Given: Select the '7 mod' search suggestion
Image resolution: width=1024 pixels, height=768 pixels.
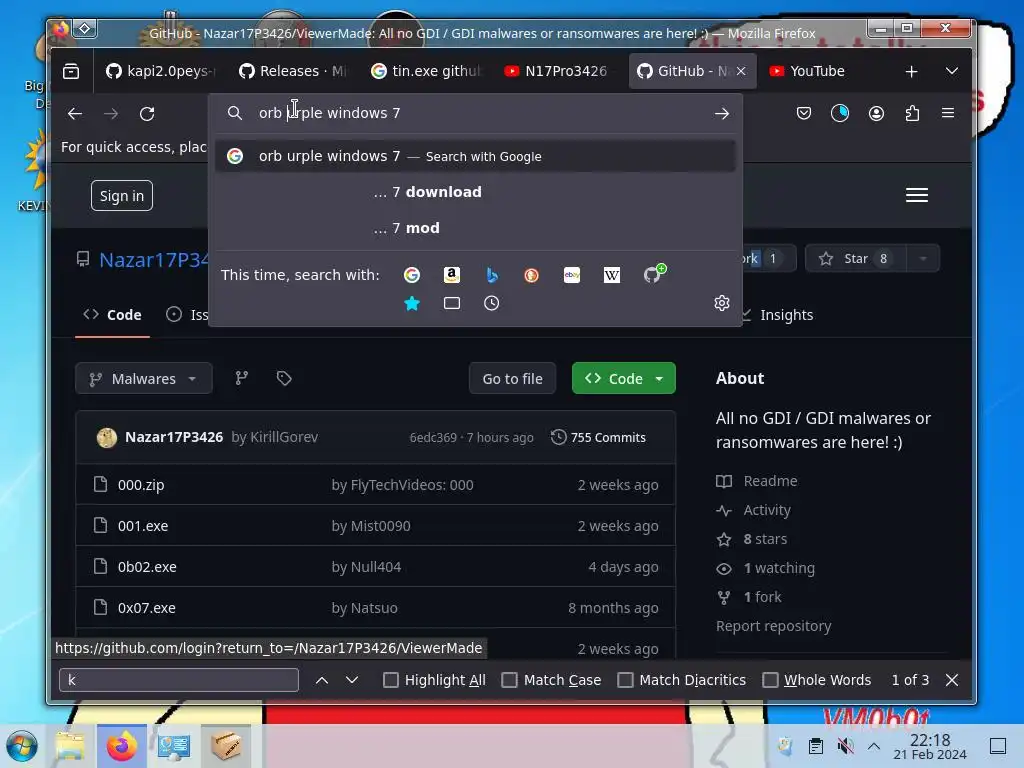Looking at the screenshot, I should click(475, 228).
